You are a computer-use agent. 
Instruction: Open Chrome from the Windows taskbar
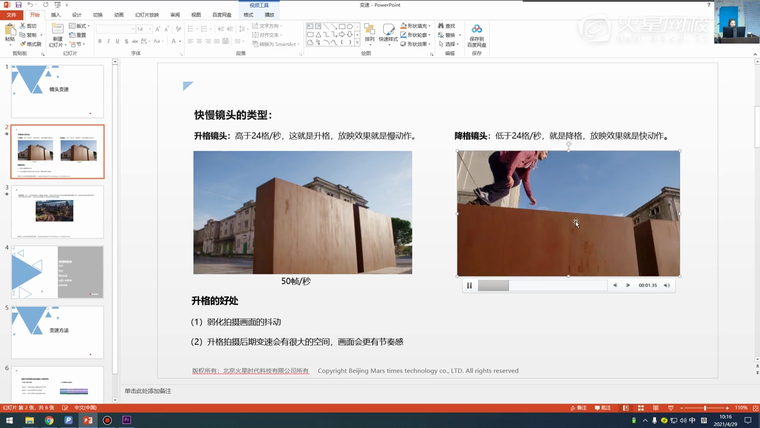click(x=49, y=421)
